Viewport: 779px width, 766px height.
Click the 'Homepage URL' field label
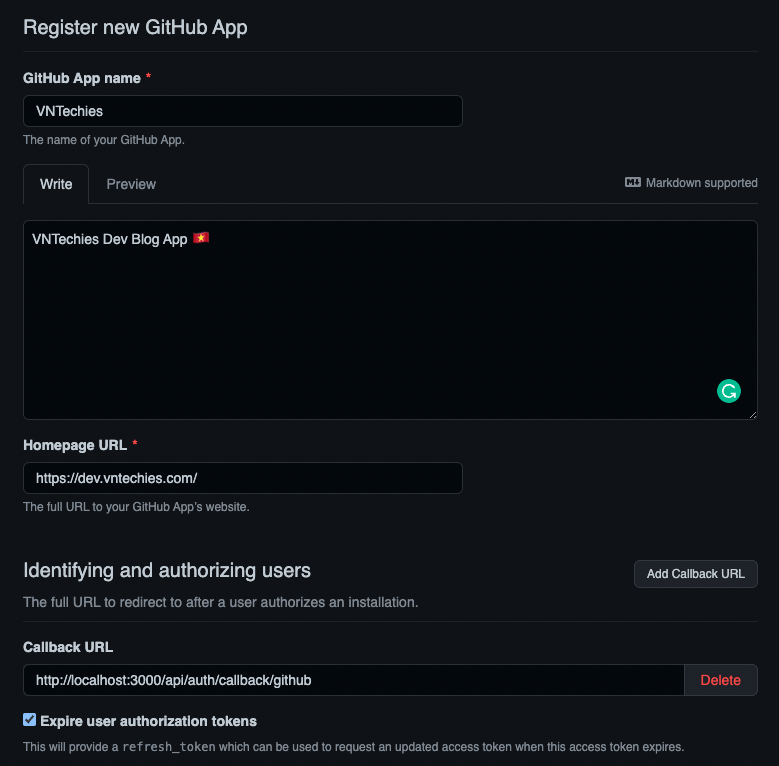74,445
